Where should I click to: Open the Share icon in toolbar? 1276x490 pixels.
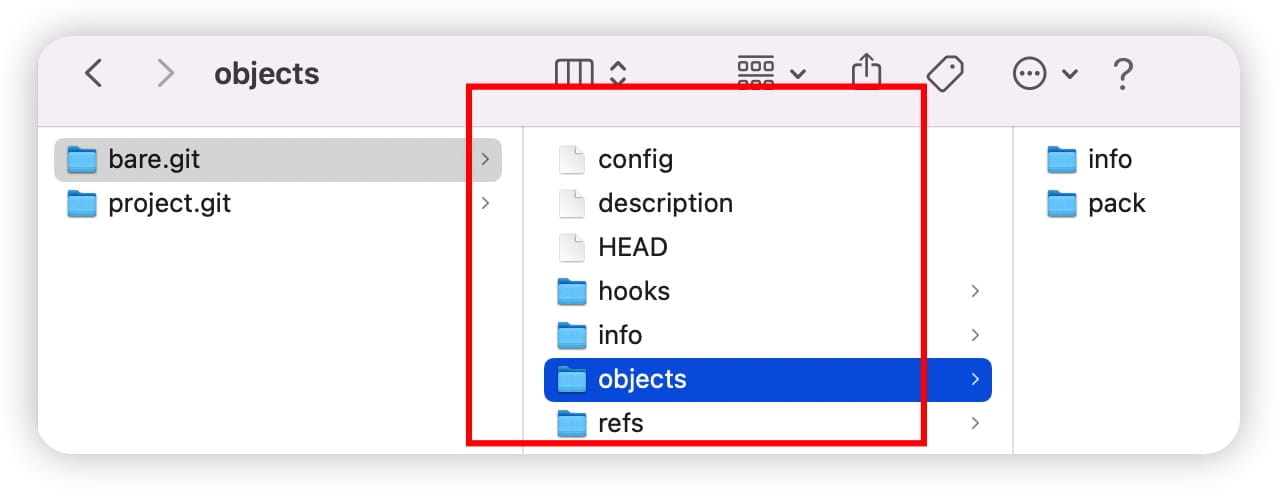click(x=866, y=72)
